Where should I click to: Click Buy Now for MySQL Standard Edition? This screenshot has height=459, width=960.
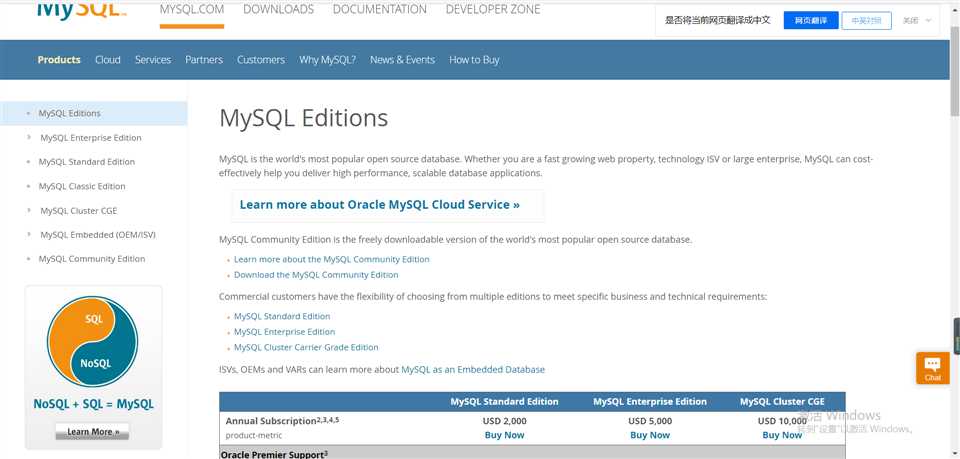point(504,435)
